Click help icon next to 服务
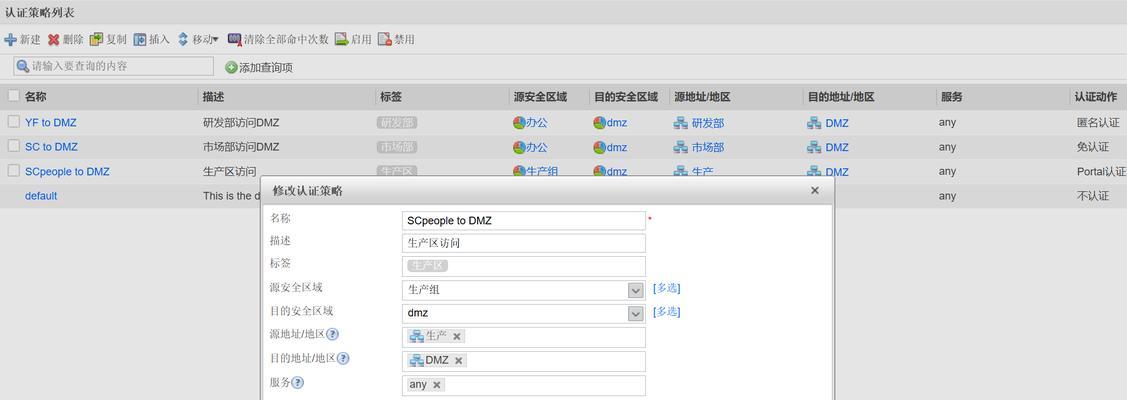 tap(298, 382)
